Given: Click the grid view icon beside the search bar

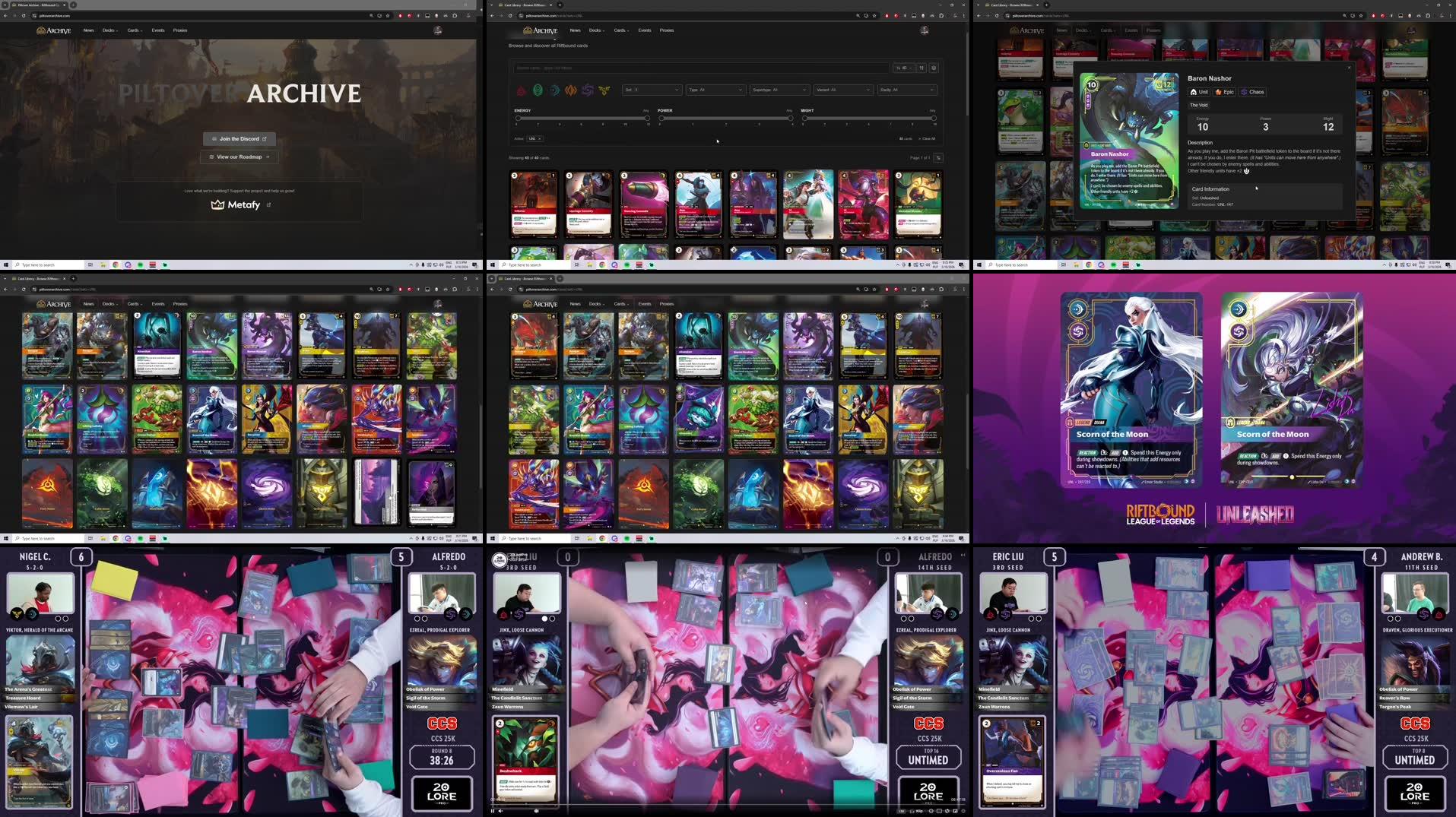Looking at the screenshot, I should click(934, 68).
